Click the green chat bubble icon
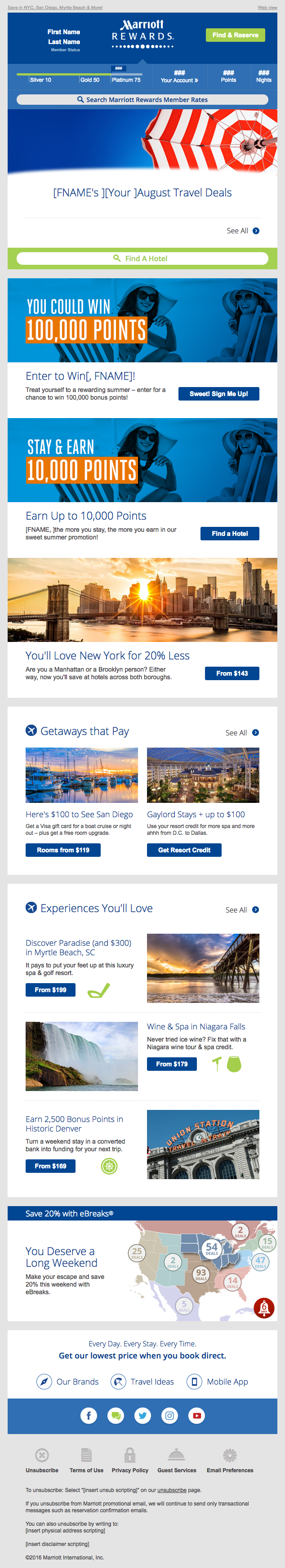 (x=116, y=1415)
